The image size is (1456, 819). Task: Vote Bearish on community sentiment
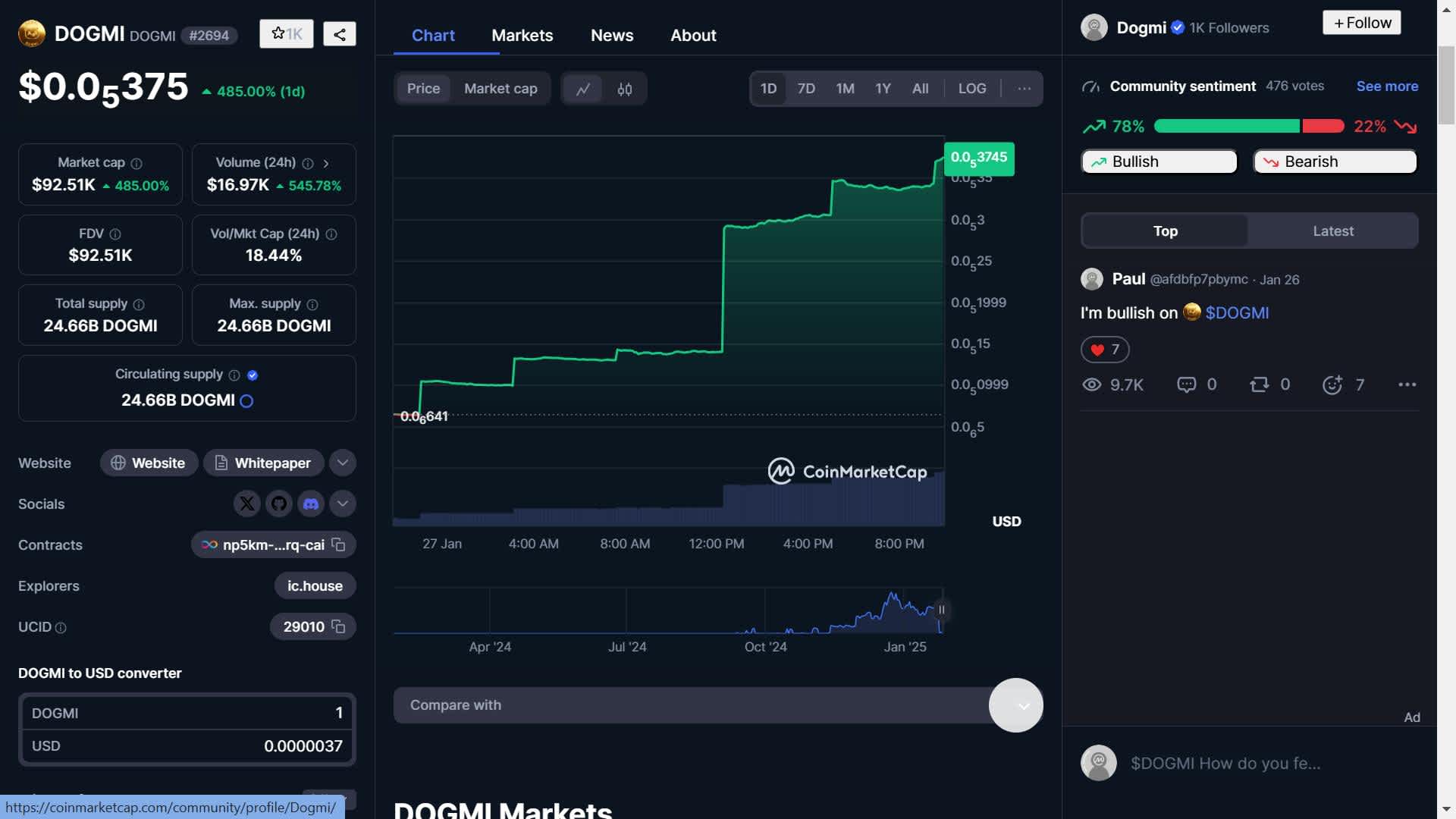click(x=1335, y=162)
